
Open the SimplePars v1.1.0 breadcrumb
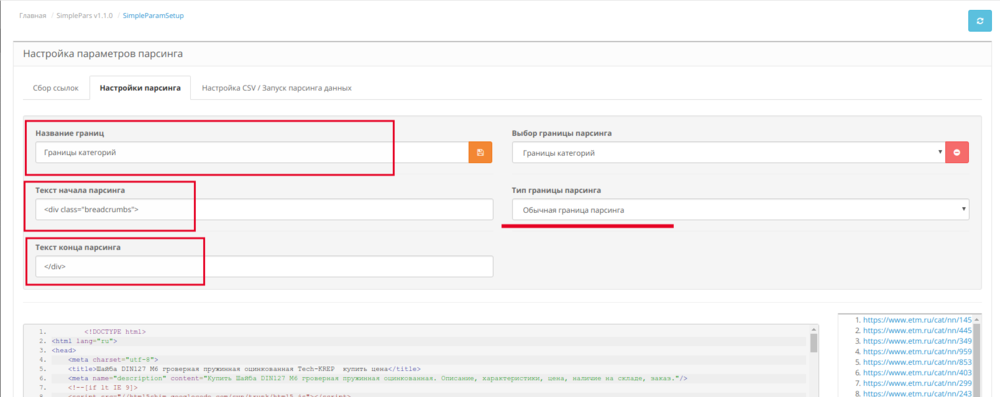point(84,15)
